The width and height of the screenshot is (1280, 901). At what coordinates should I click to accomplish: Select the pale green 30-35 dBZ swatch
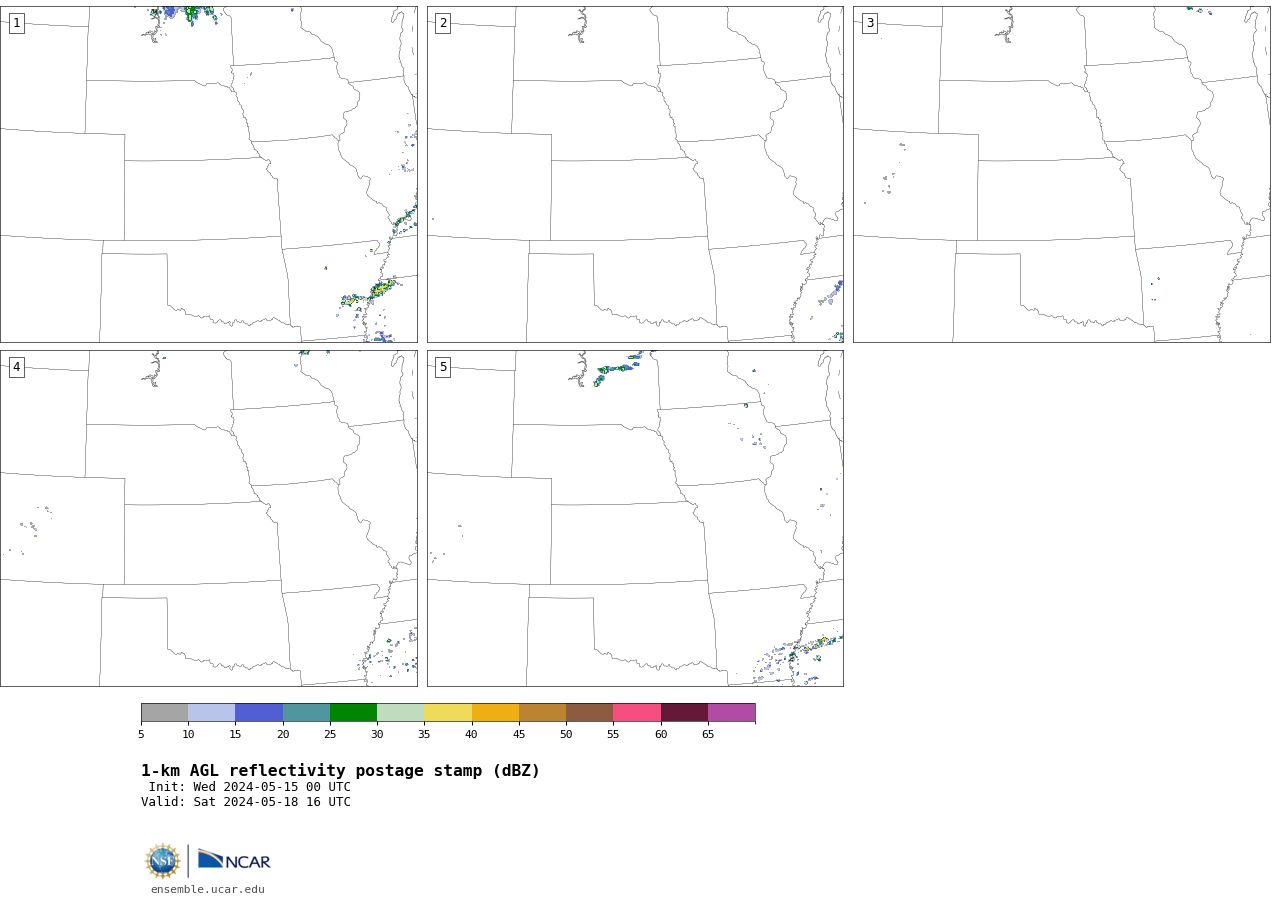[401, 713]
